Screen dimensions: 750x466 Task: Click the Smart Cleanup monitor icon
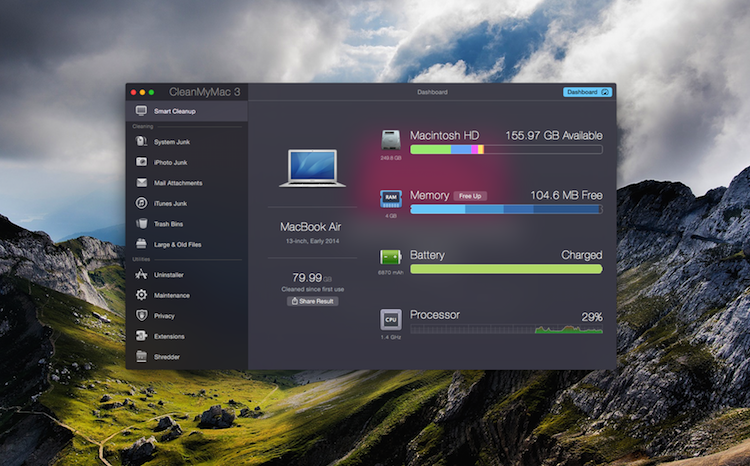pyautogui.click(x=141, y=111)
